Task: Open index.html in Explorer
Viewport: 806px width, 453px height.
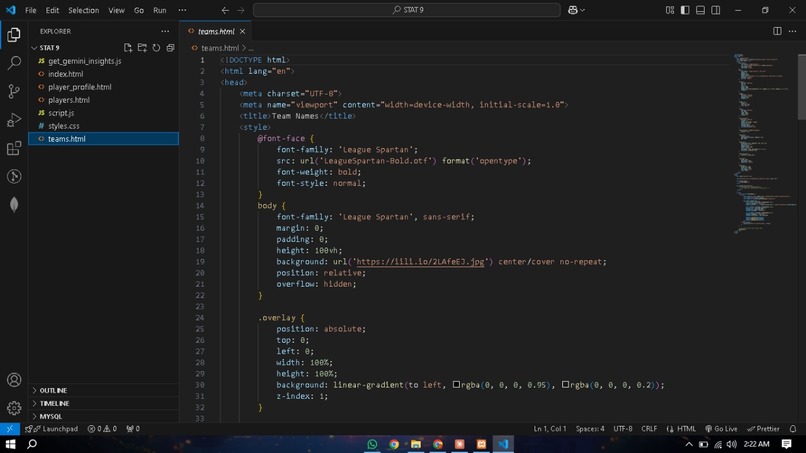Action: pyautogui.click(x=65, y=74)
